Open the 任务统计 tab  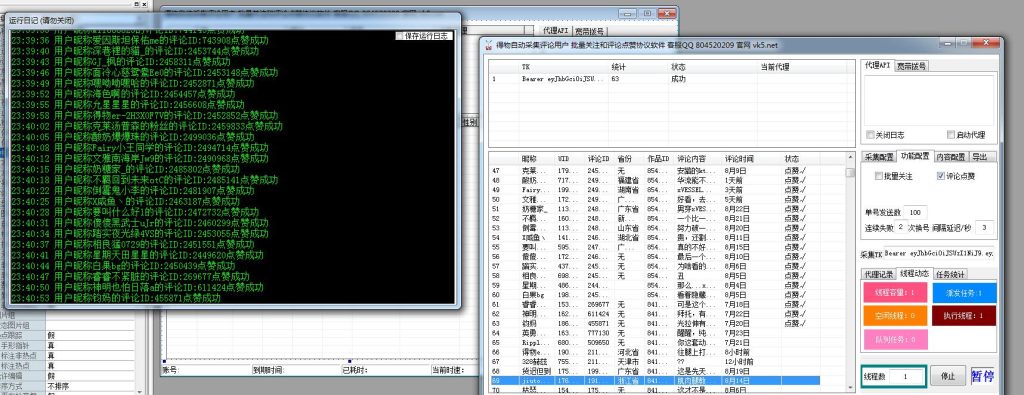[950, 274]
